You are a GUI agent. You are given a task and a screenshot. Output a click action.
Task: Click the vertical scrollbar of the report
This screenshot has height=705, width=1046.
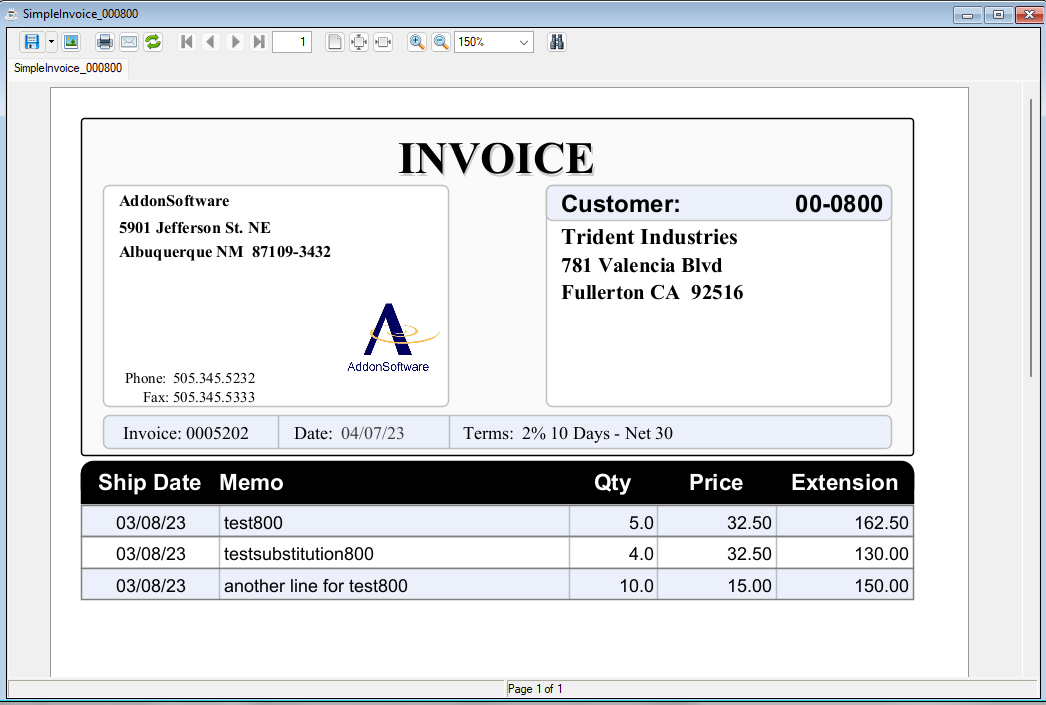tap(1030, 237)
